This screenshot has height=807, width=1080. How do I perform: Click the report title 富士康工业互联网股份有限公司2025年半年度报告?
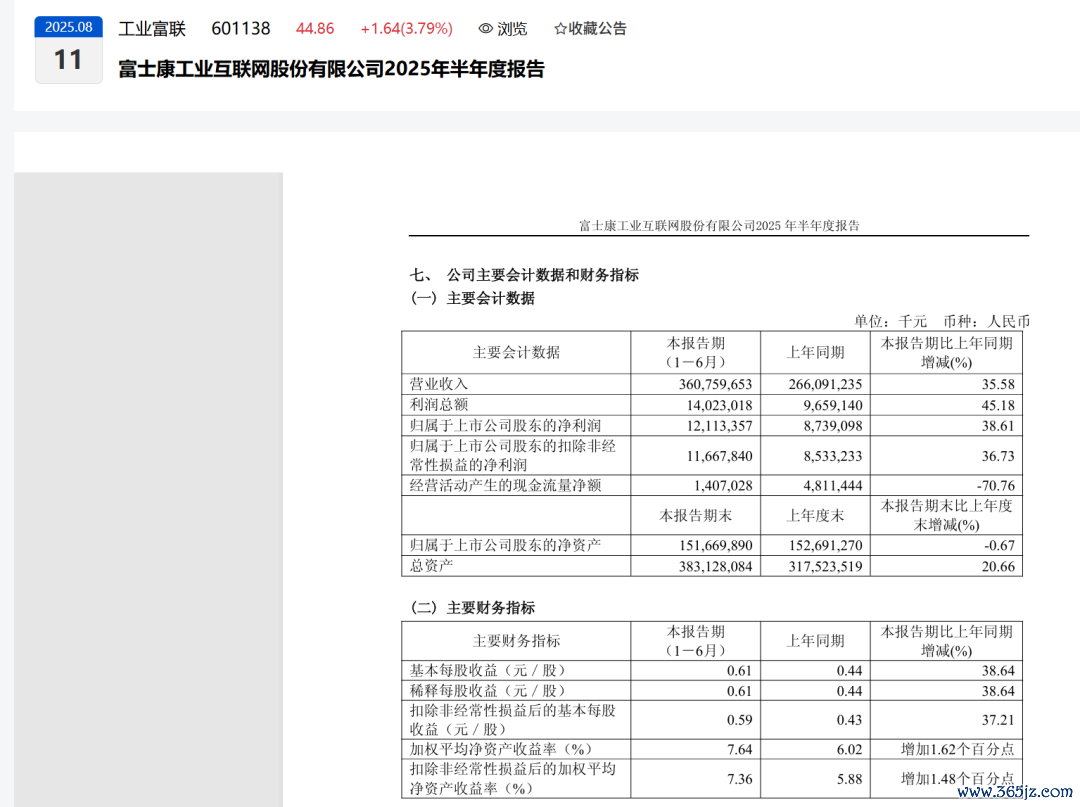tap(331, 69)
